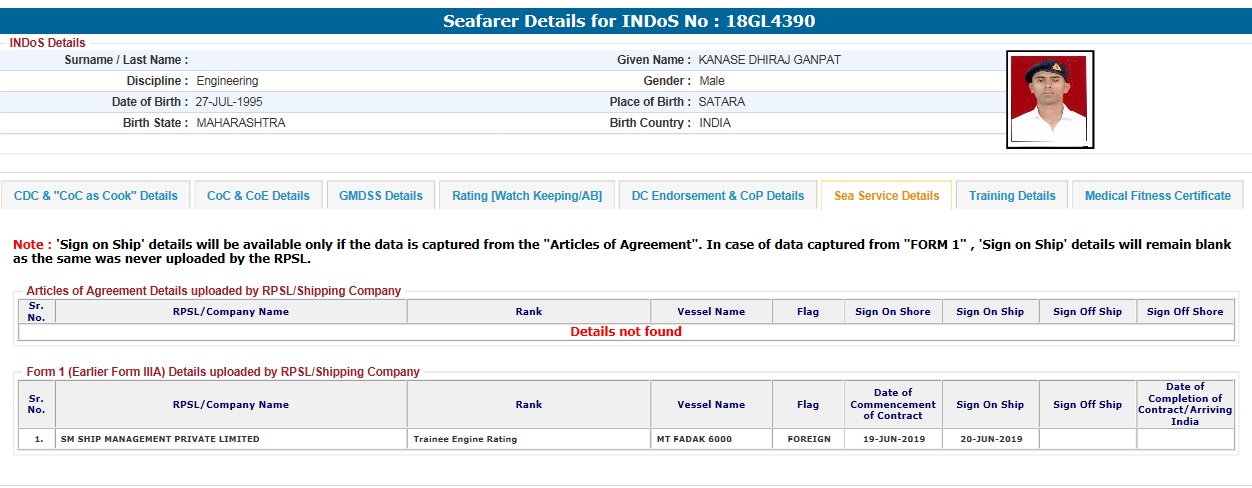
Task: Select the Trainee Engine Rating rank cell
Action: [x=465, y=439]
